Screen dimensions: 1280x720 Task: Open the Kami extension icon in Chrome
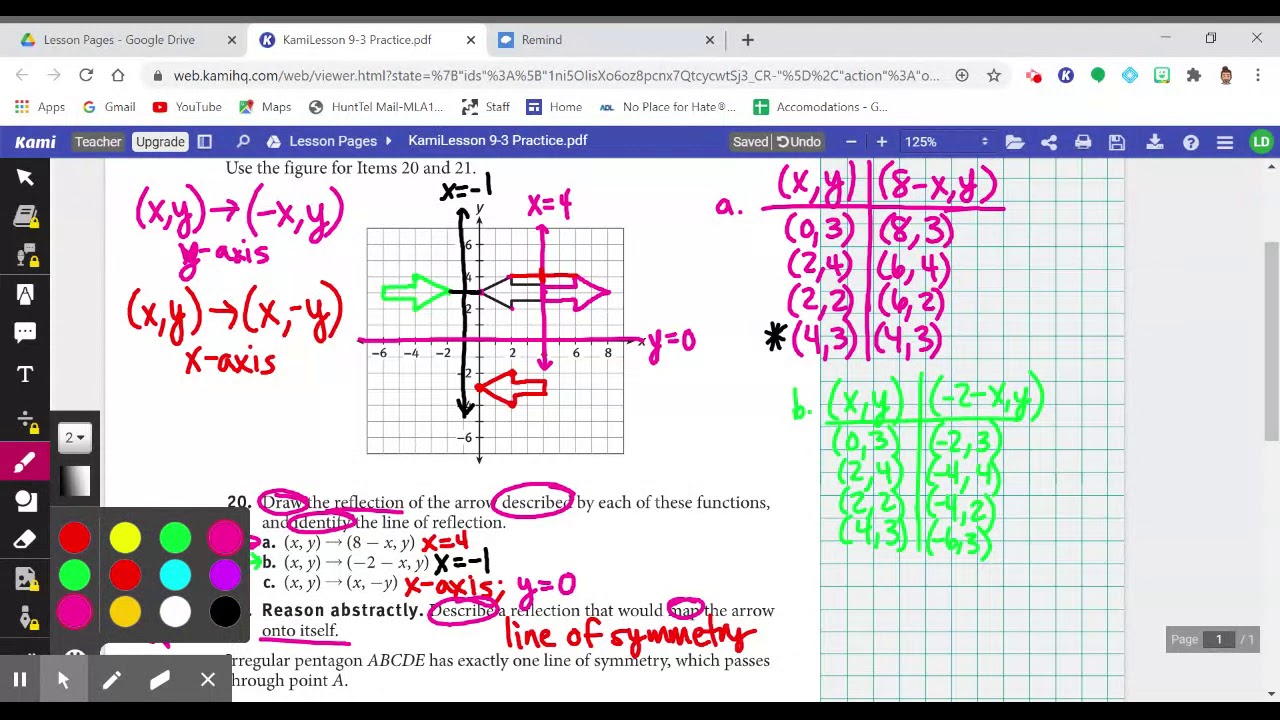coord(1066,75)
